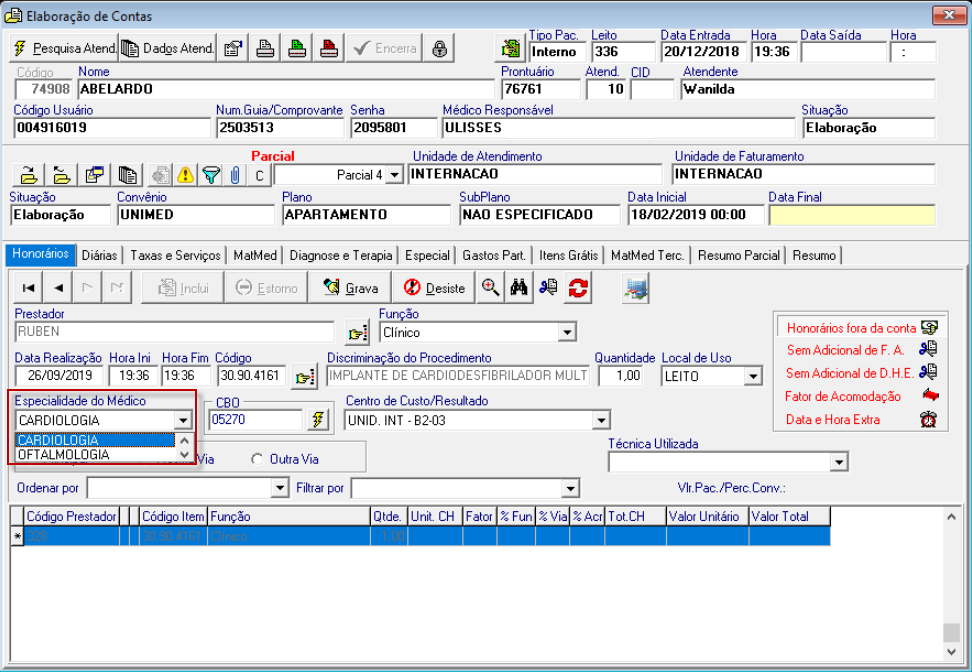Click the grid scrollbar down arrow

point(952,652)
